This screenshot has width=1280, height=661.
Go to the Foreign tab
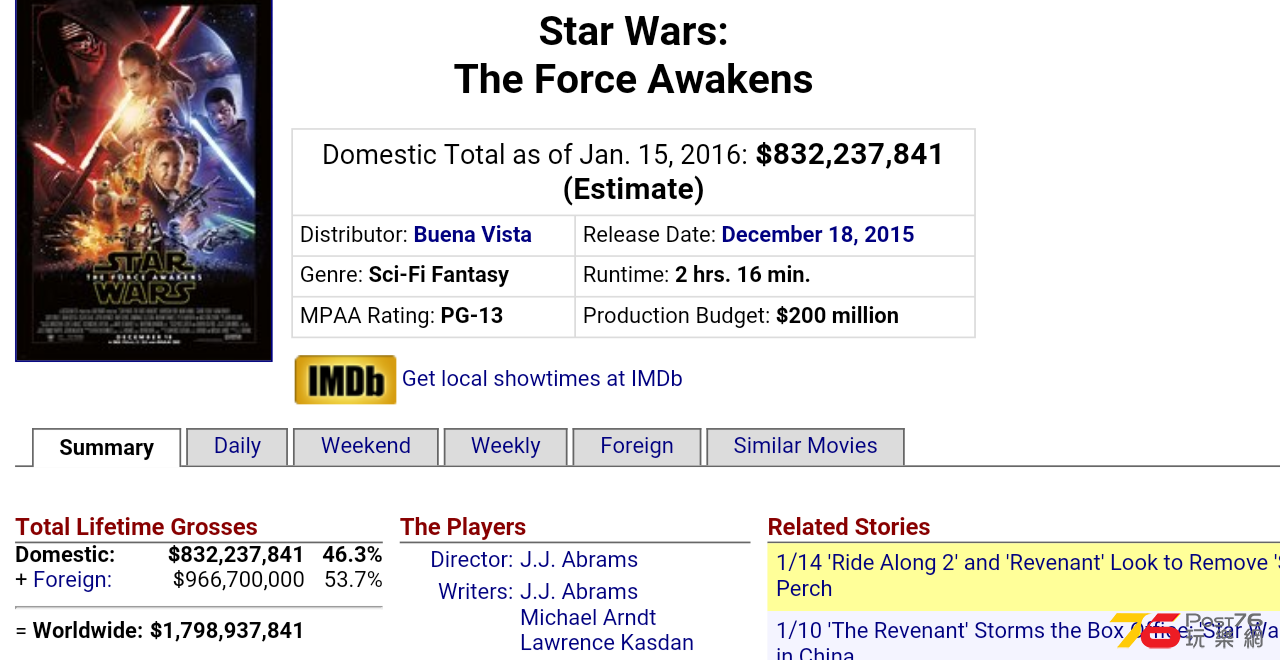click(x=637, y=446)
